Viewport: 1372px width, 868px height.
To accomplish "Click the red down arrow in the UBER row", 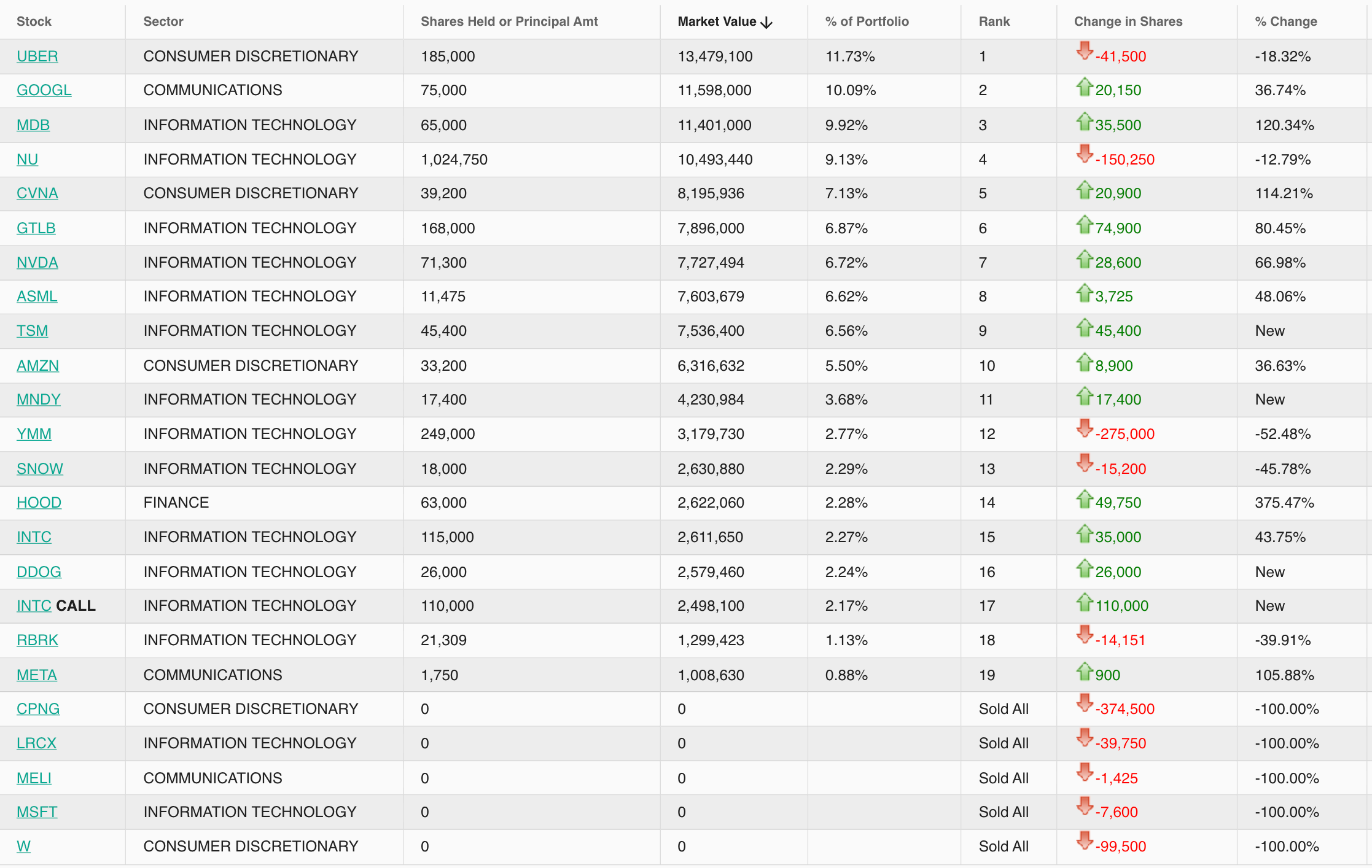I will [1085, 51].
